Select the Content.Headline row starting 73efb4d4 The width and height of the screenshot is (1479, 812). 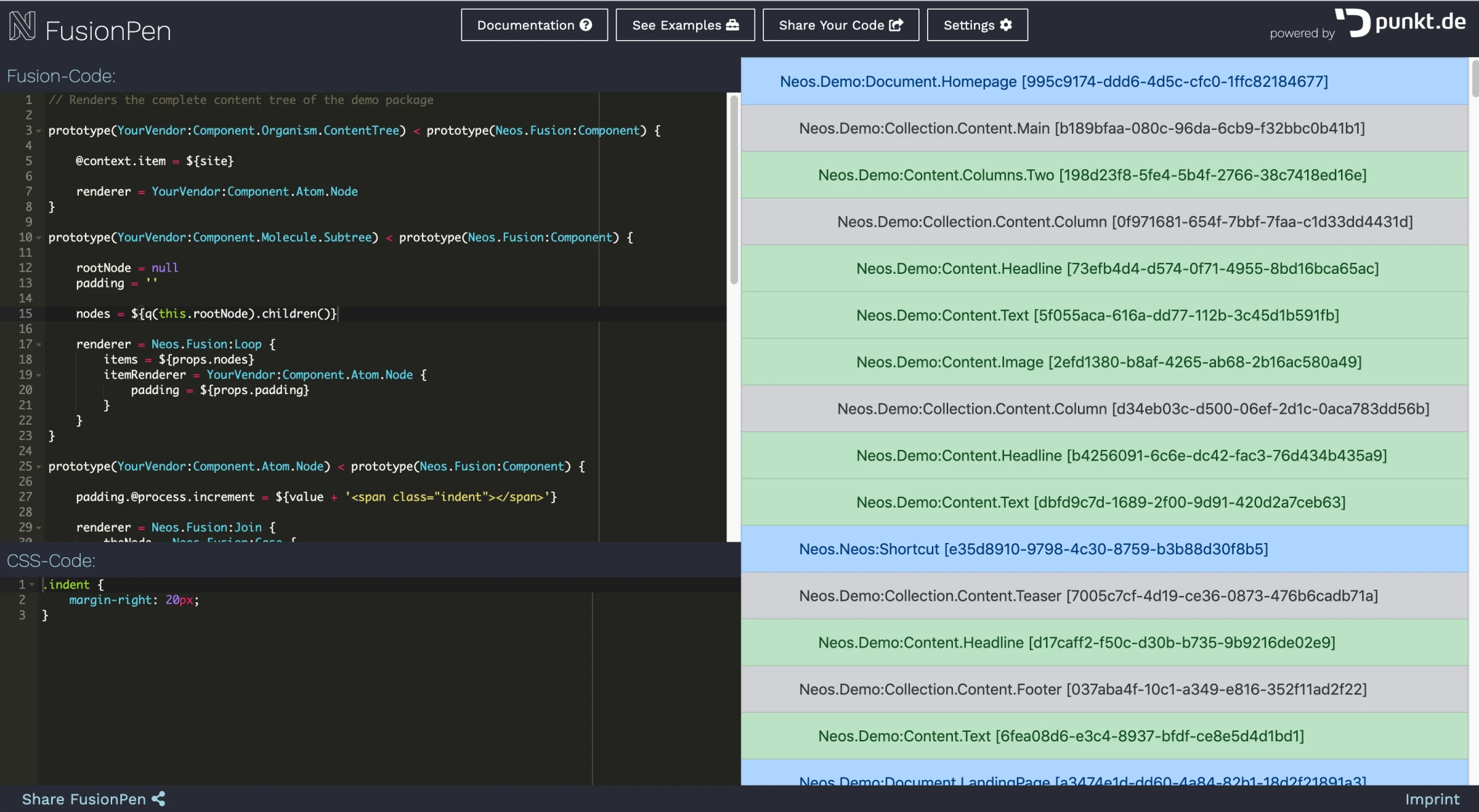(1104, 269)
